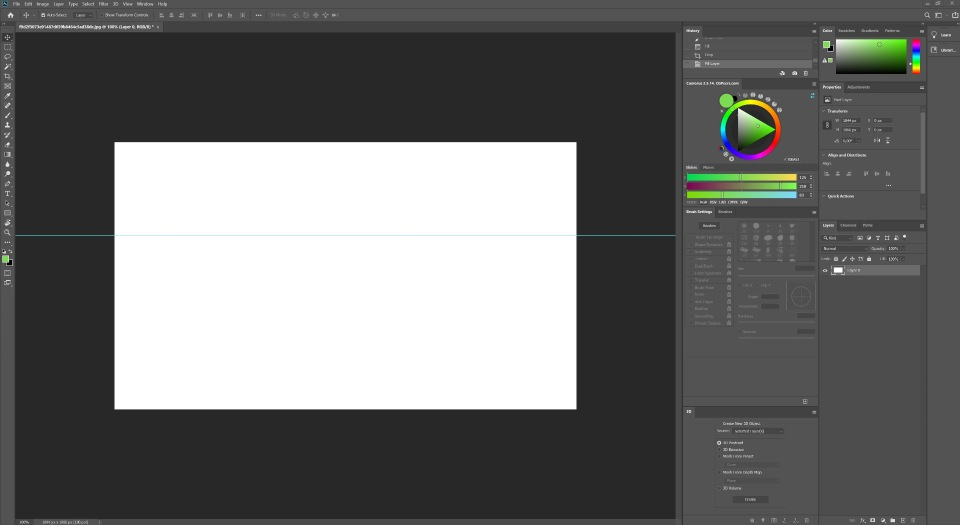Viewport: 960px width, 525px height.
Task: Open the Color panel options menu
Action: pos(921,31)
